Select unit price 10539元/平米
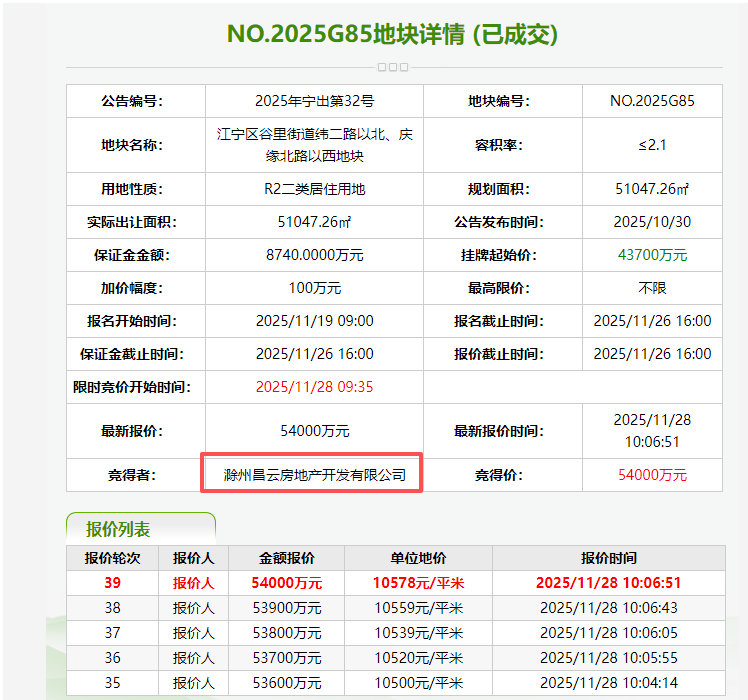748x700 pixels. [x=418, y=633]
